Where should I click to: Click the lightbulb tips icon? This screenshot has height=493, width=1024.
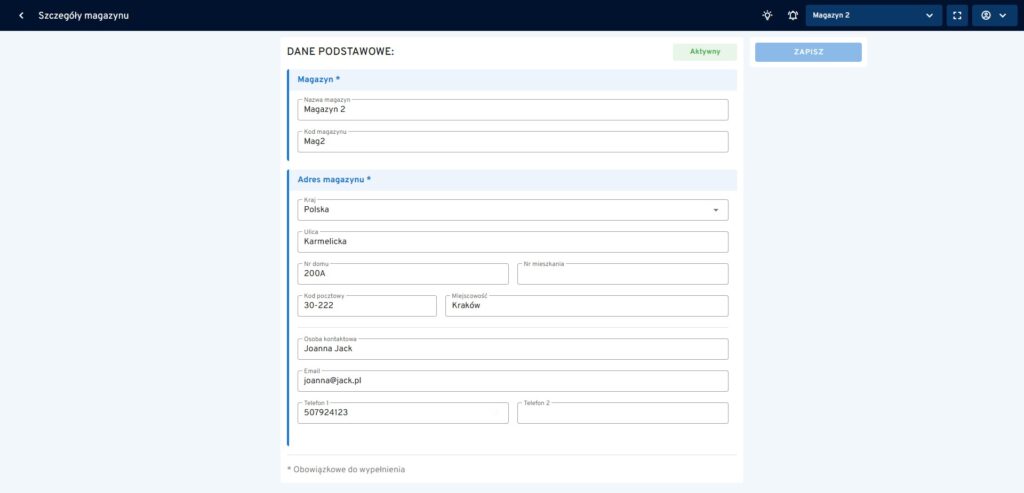pyautogui.click(x=767, y=16)
